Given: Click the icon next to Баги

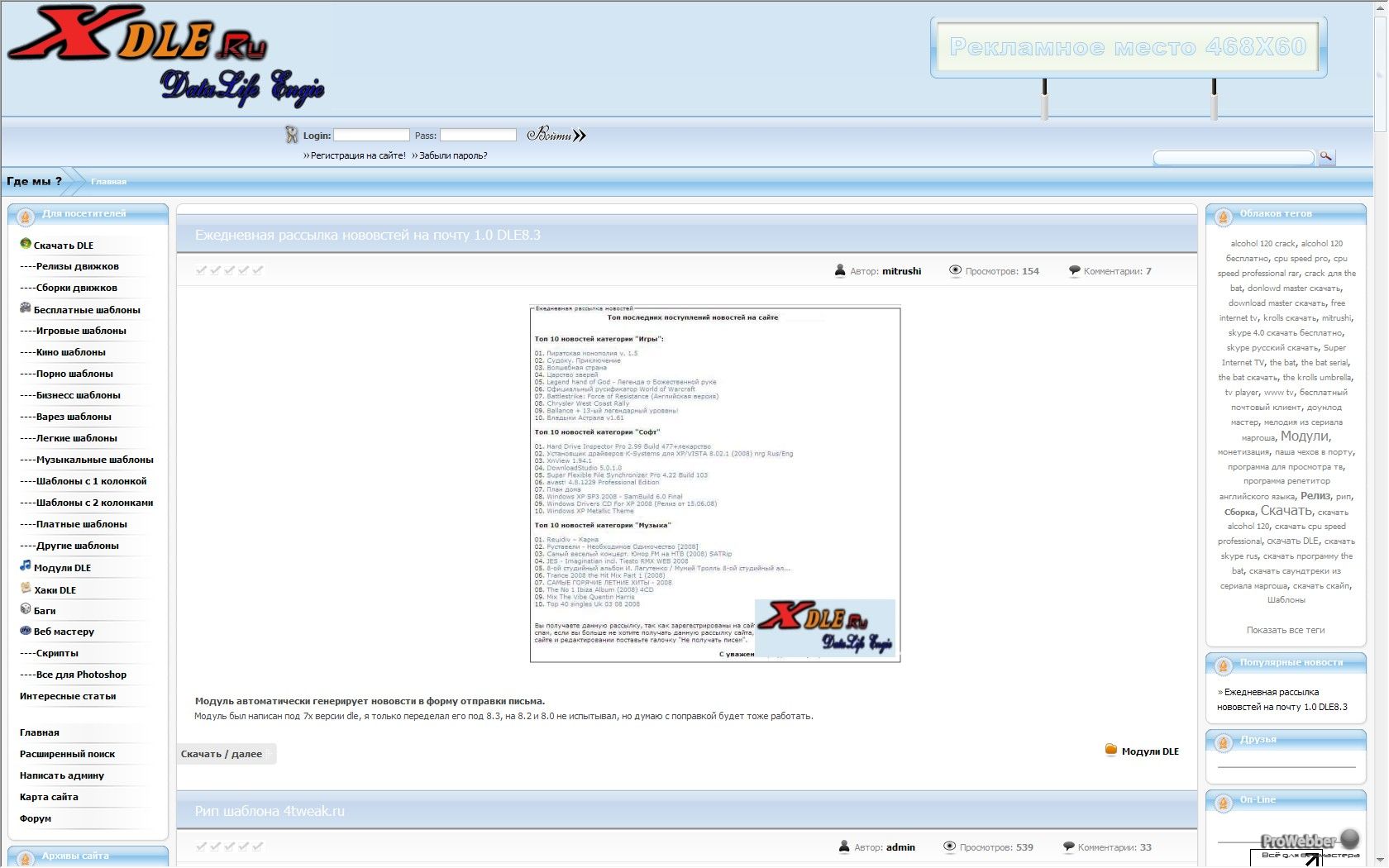Looking at the screenshot, I should [25, 609].
